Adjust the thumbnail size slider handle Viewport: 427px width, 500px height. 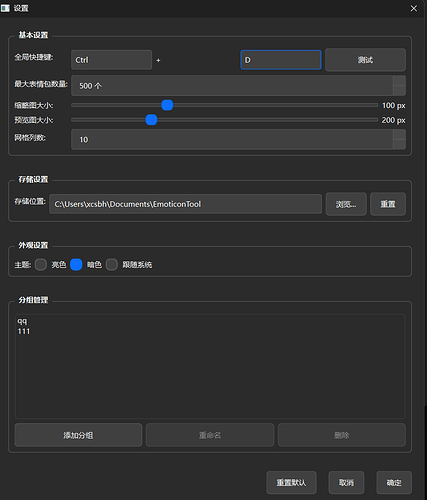pos(167,105)
